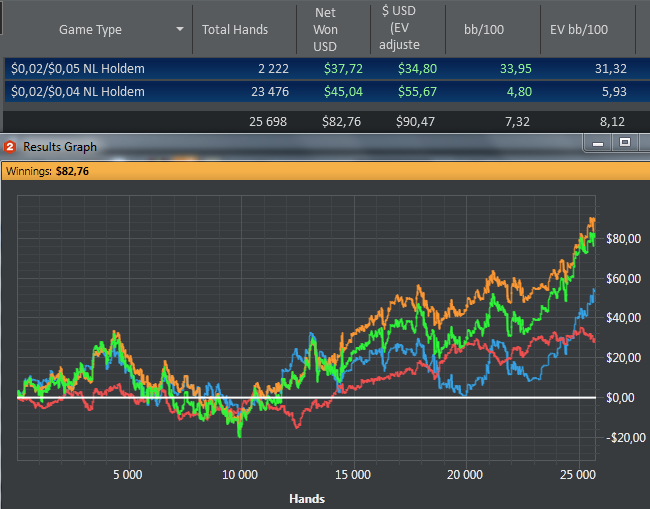Click the Results Graph window app icon
This screenshot has width=650, height=509.
click(10, 147)
